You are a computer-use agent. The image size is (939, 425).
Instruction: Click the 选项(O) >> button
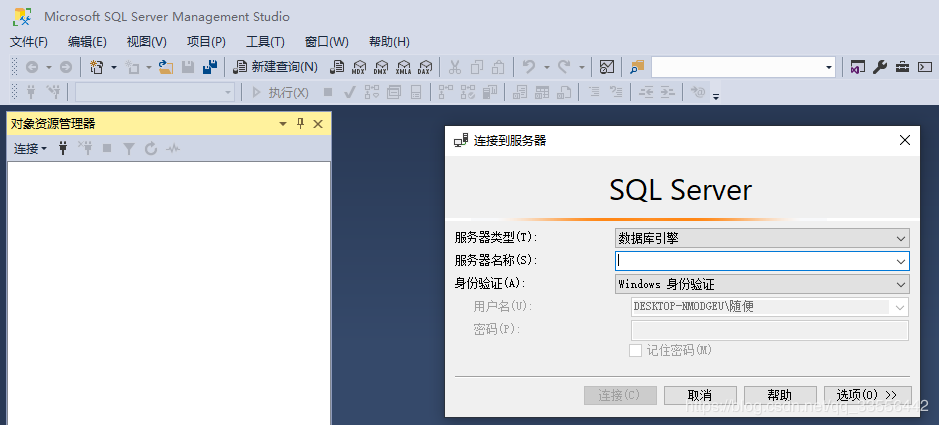point(867,395)
